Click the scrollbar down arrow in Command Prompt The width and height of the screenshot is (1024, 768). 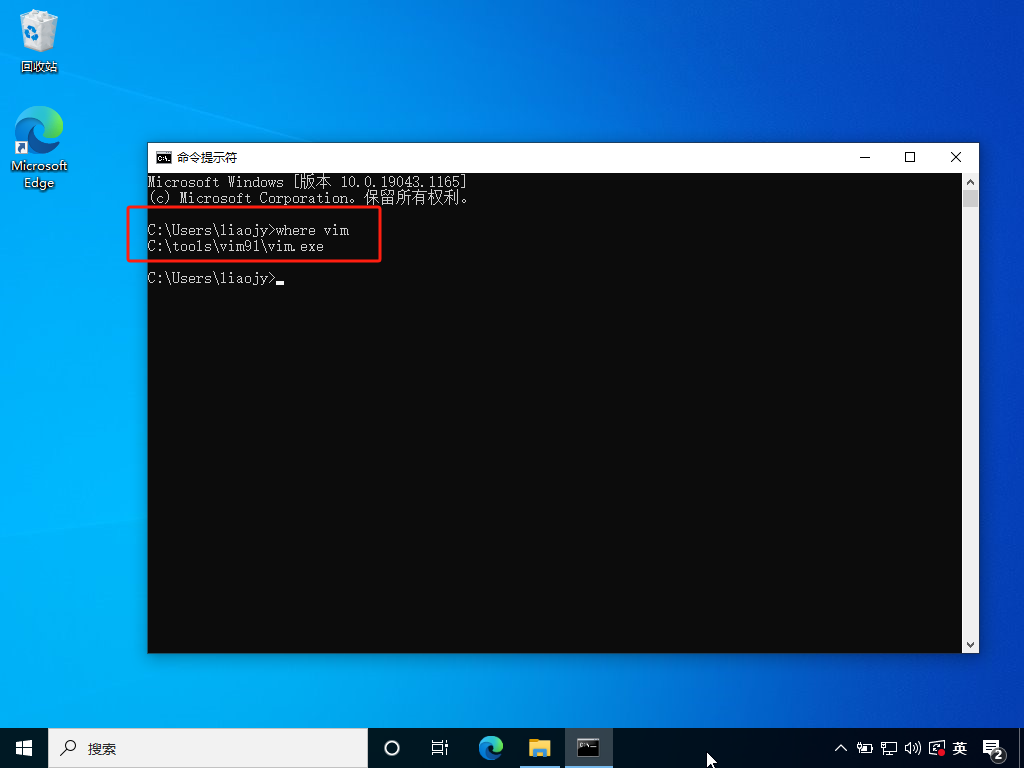pyautogui.click(x=970, y=645)
